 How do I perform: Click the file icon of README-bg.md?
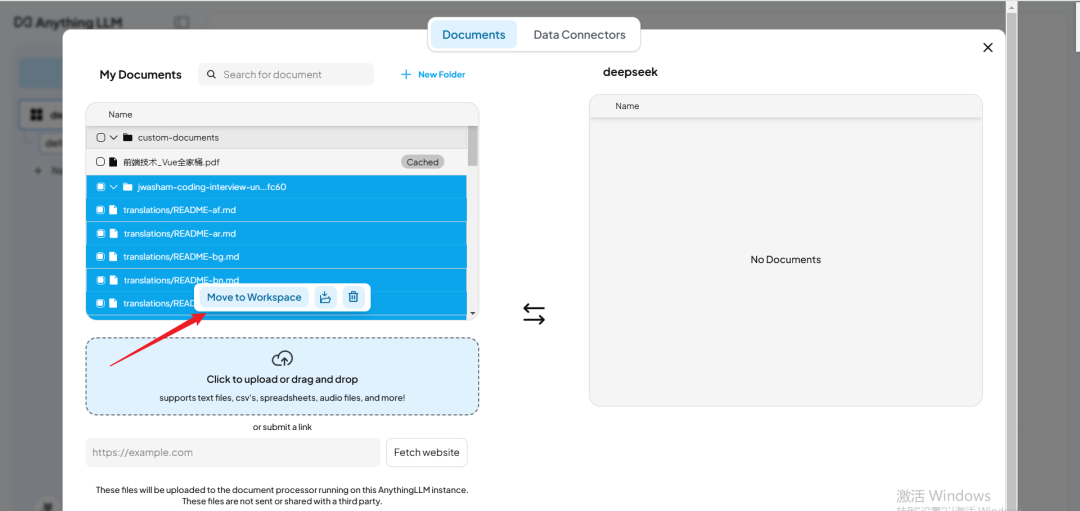coord(114,257)
